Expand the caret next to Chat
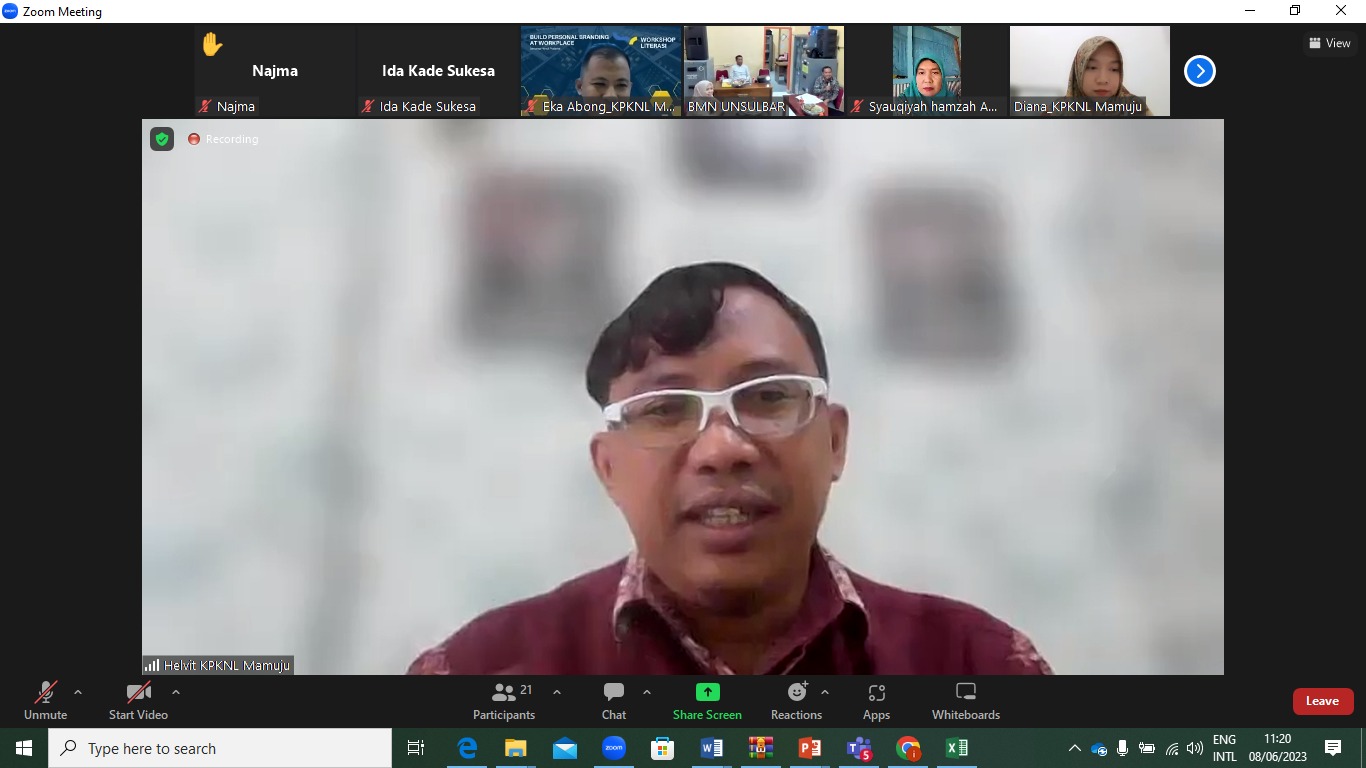Screen dimensions: 1366x768 [x=647, y=692]
